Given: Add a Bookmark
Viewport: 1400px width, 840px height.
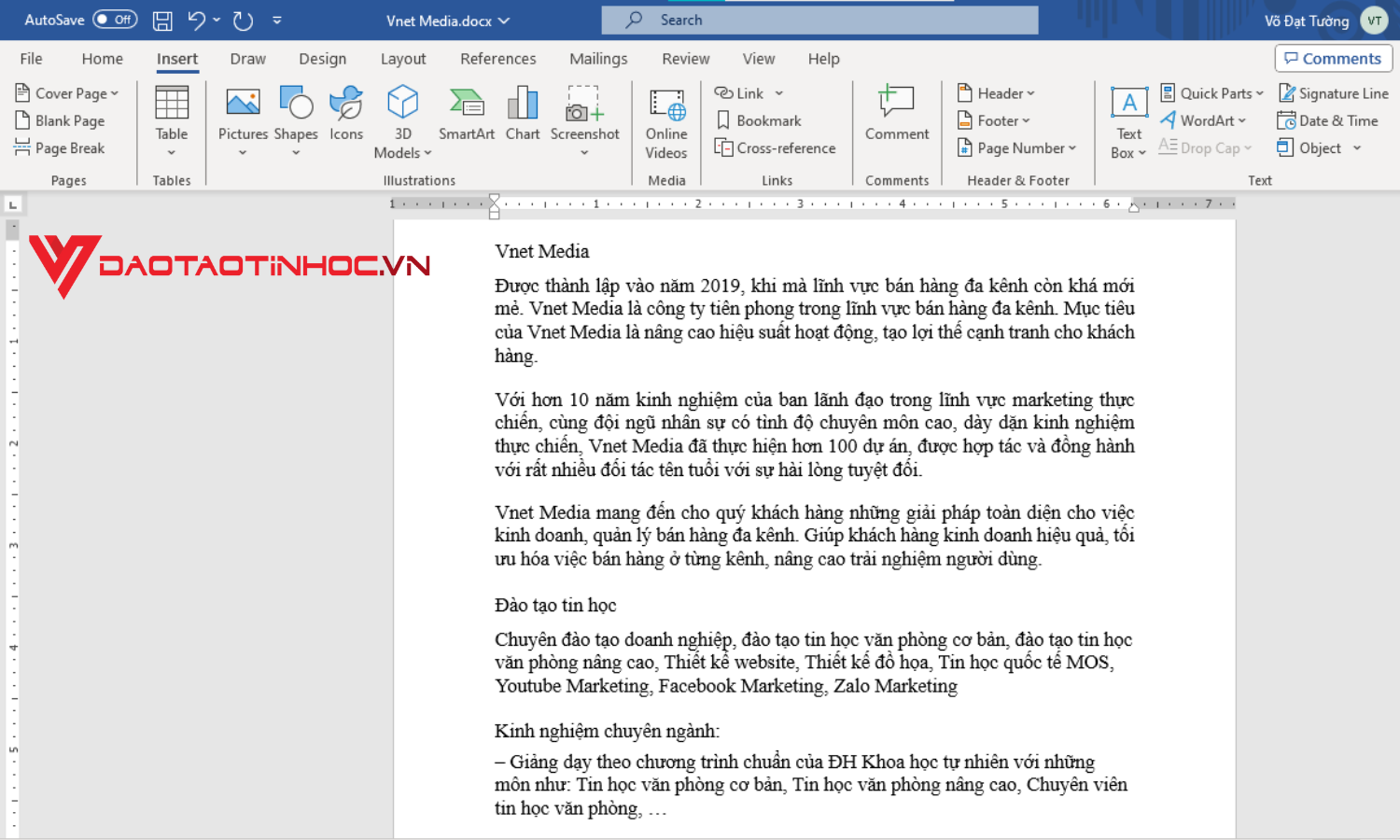Looking at the screenshot, I should click(x=761, y=119).
